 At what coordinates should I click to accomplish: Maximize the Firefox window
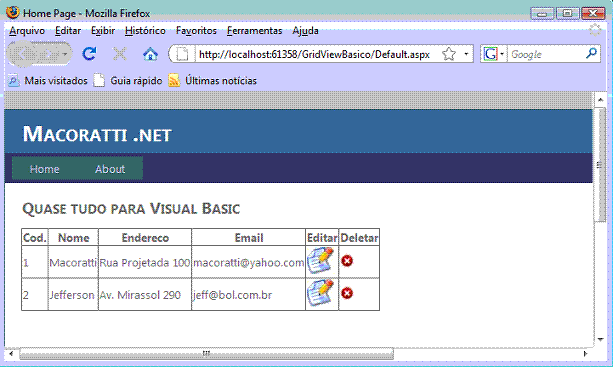(x=567, y=13)
